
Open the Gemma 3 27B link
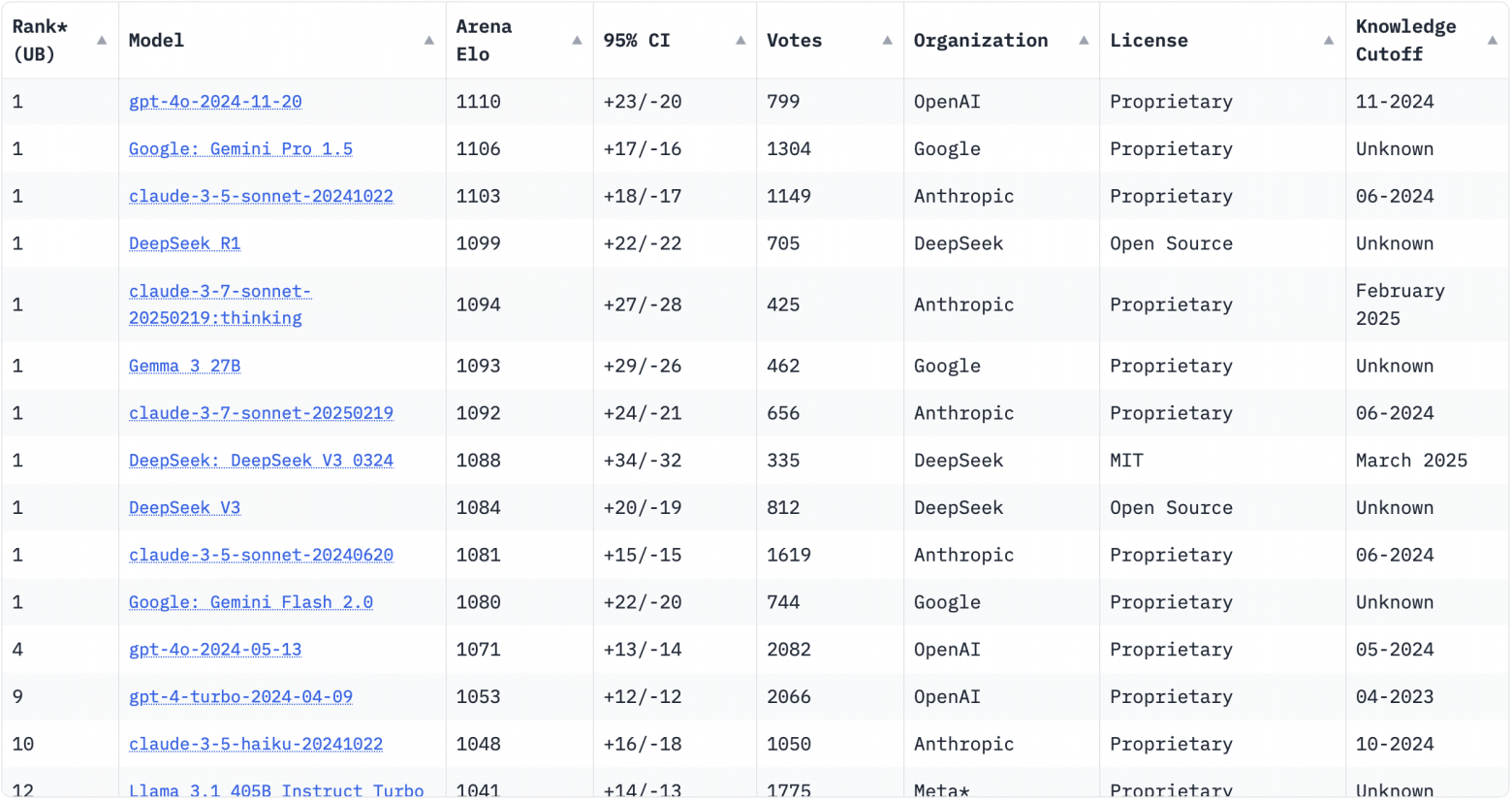tap(184, 367)
